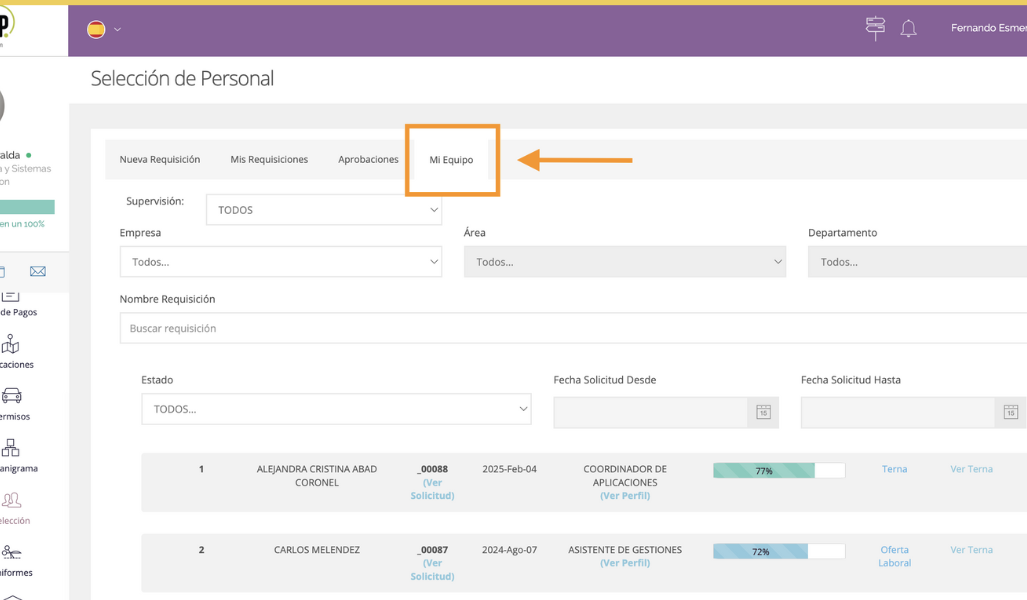Click ASISTENTE DE GESTIONES text
The height and width of the screenshot is (600, 1027).
pos(625,550)
